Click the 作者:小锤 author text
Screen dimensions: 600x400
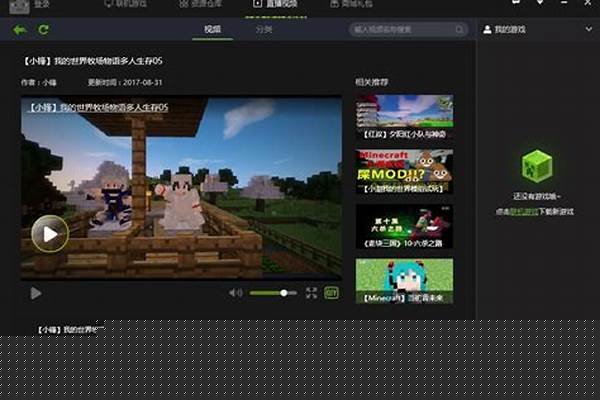[39, 82]
